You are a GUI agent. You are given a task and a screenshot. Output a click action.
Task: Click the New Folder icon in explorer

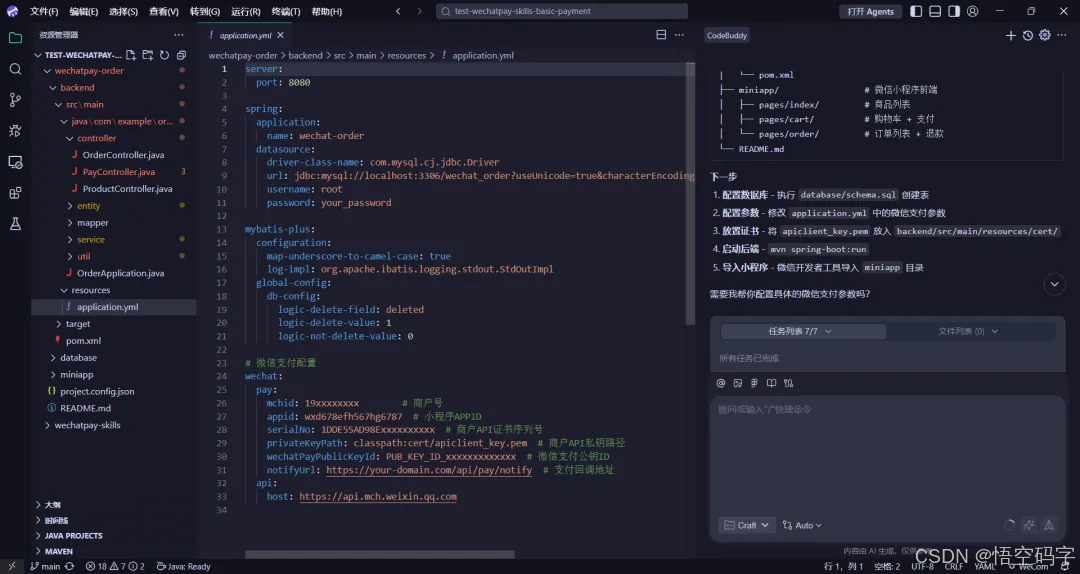click(147, 55)
